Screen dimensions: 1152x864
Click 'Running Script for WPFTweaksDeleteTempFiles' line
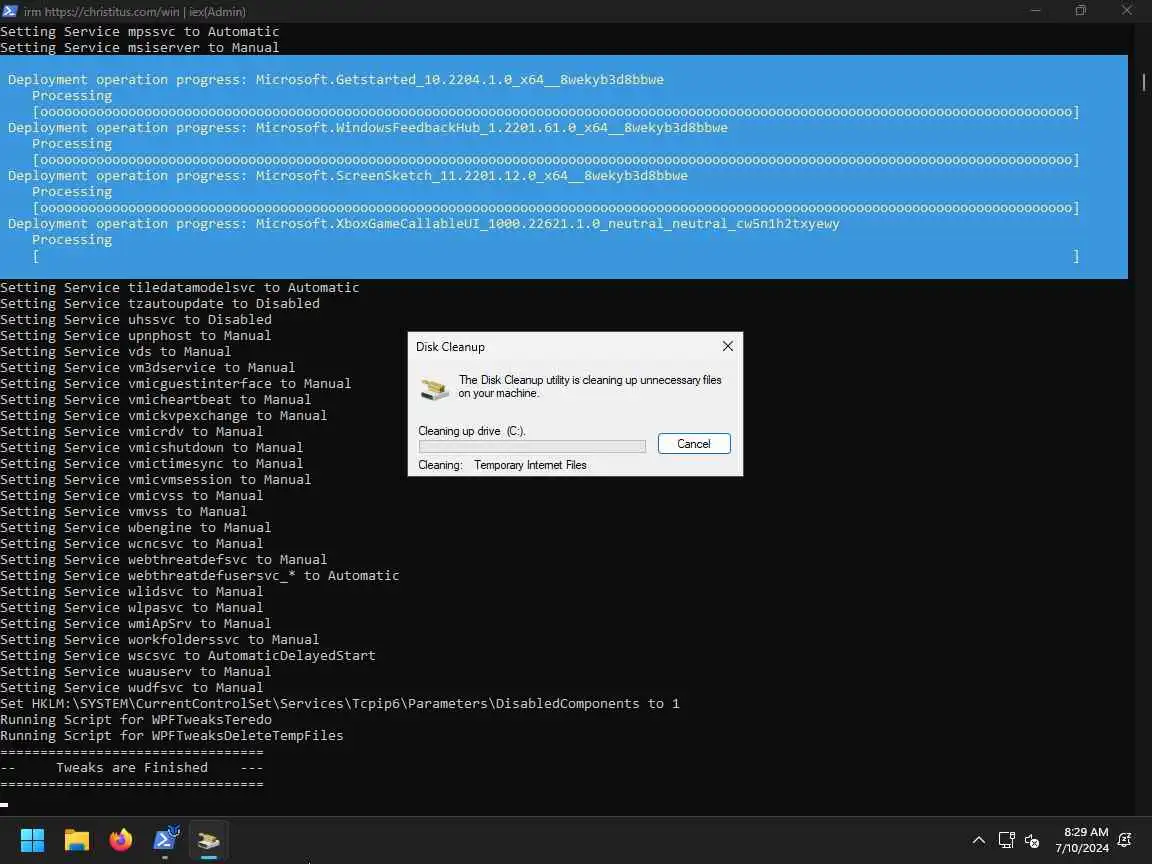coord(172,735)
